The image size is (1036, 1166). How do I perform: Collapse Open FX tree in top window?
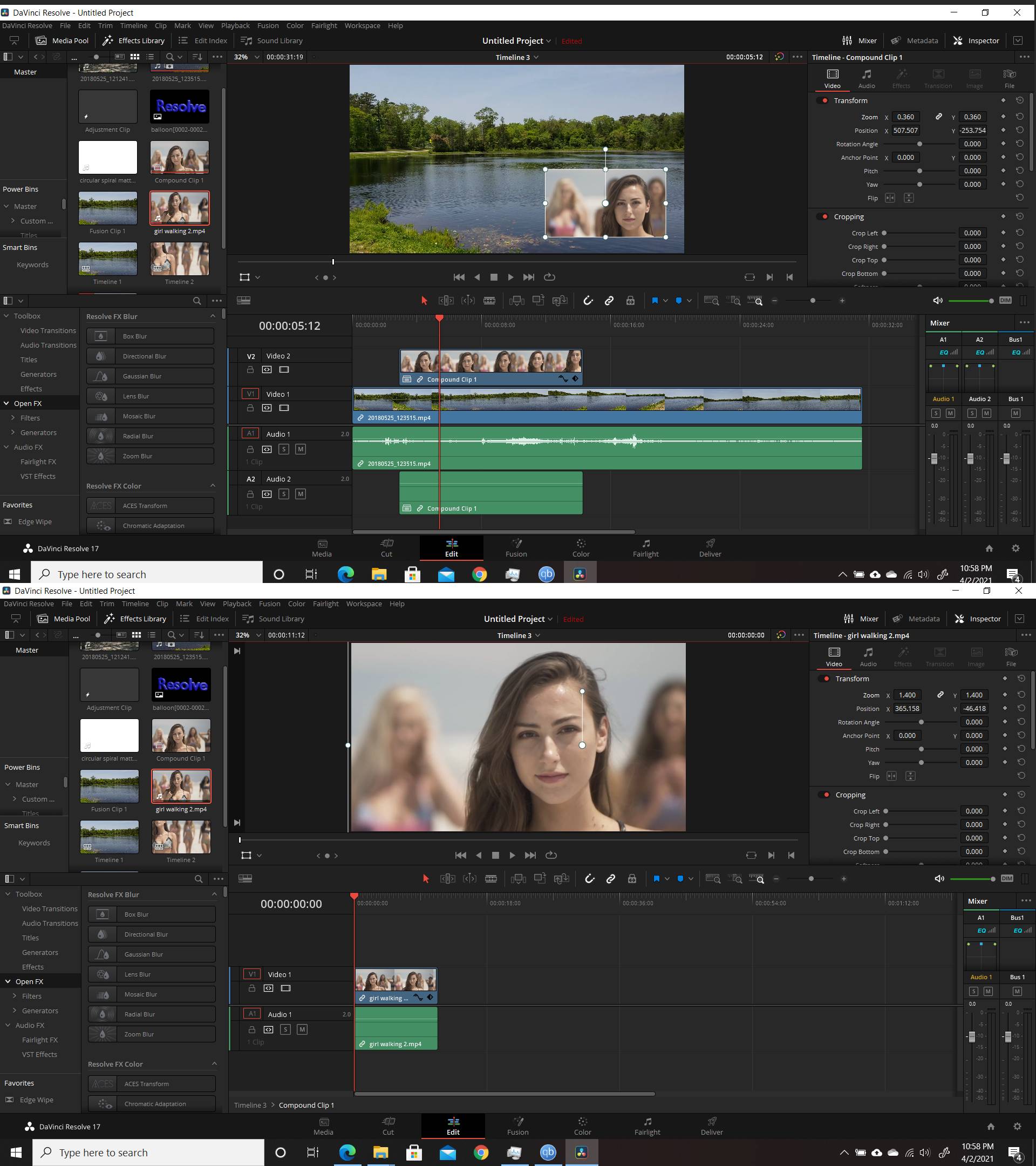(x=6, y=403)
